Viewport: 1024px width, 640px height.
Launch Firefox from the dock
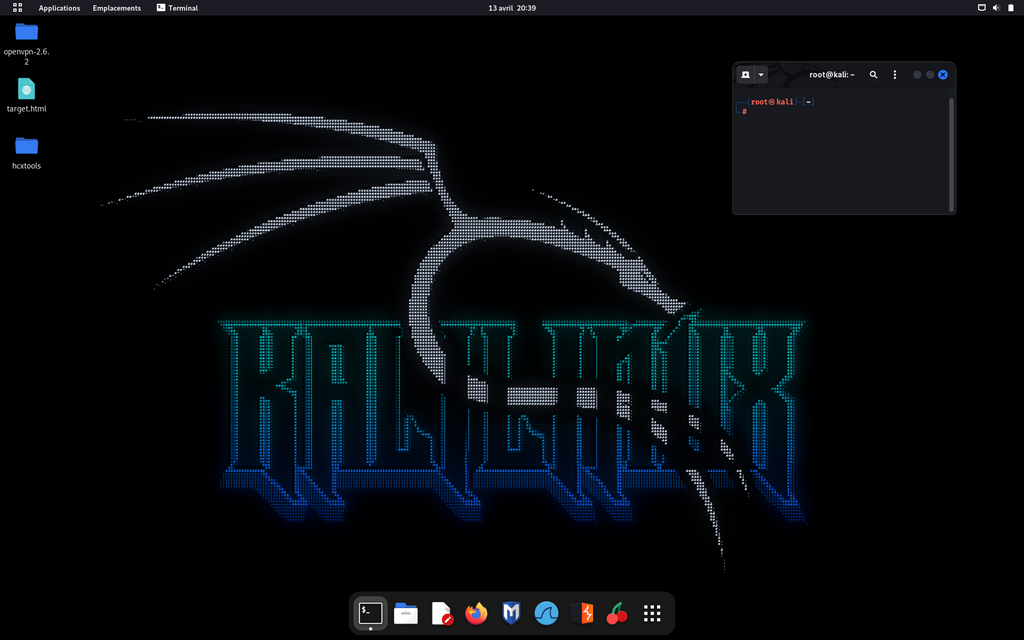[x=476, y=613]
